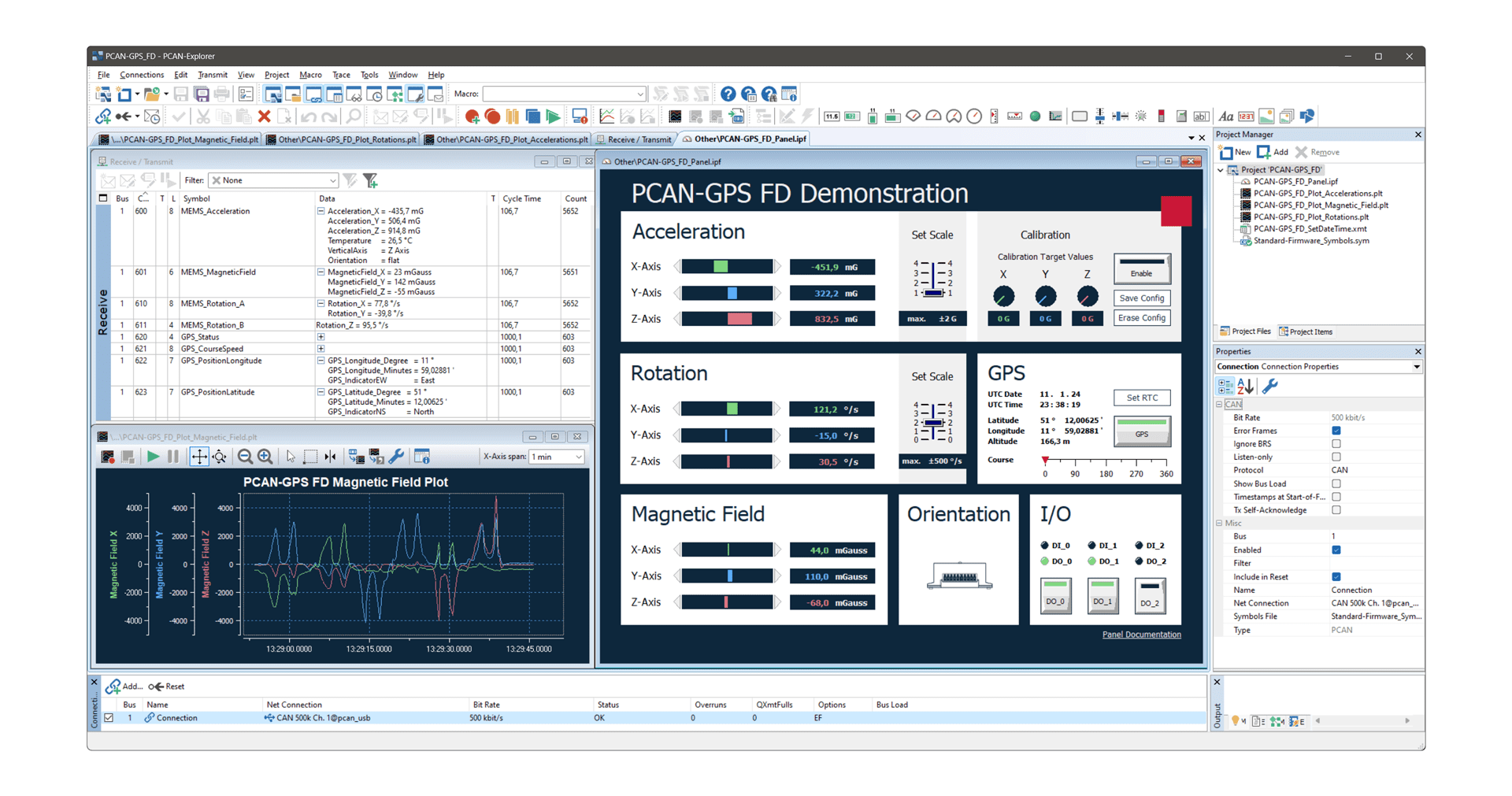Enable the Listen-only checkbox
The image size is (1512, 796).
click(x=1336, y=457)
